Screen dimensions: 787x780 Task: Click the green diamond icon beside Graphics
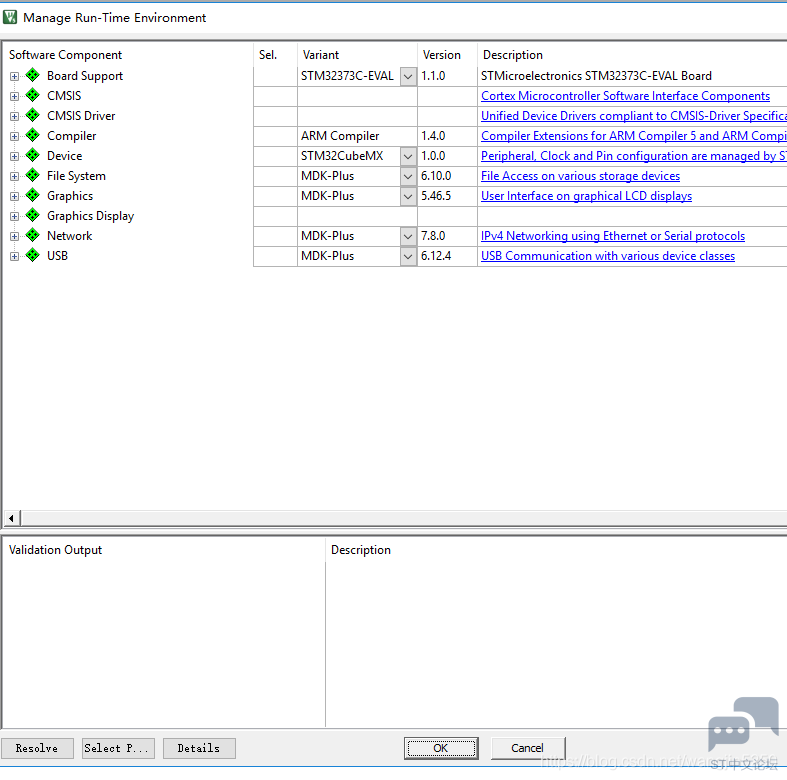pos(33,195)
